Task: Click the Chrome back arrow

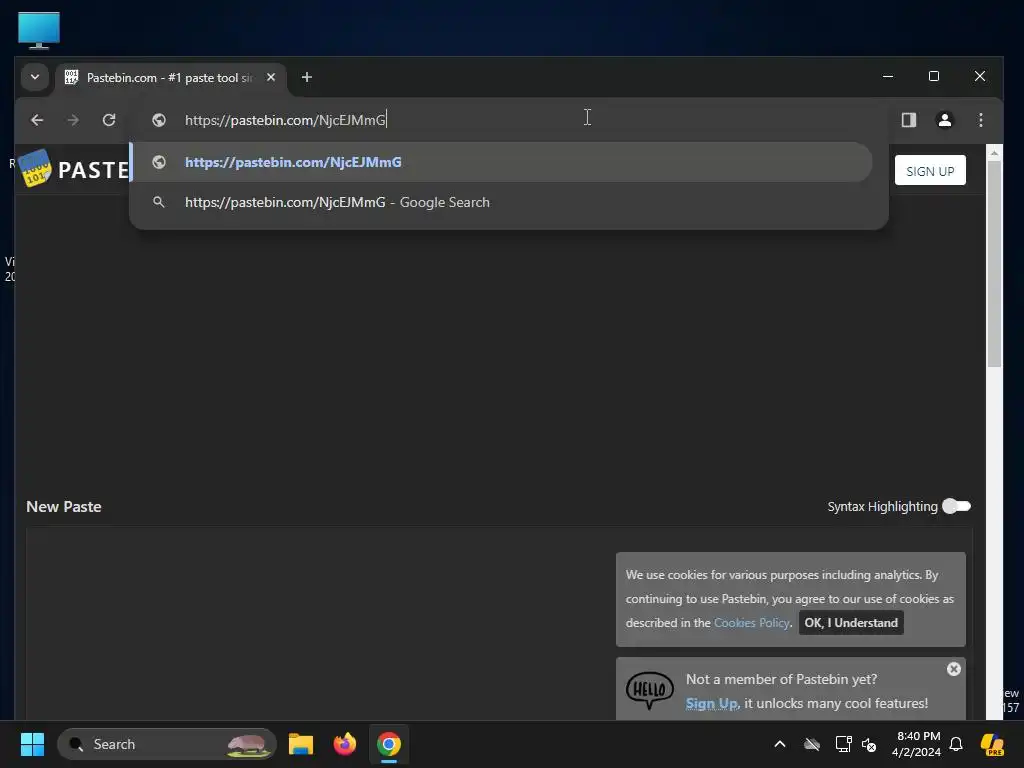Action: 37,120
